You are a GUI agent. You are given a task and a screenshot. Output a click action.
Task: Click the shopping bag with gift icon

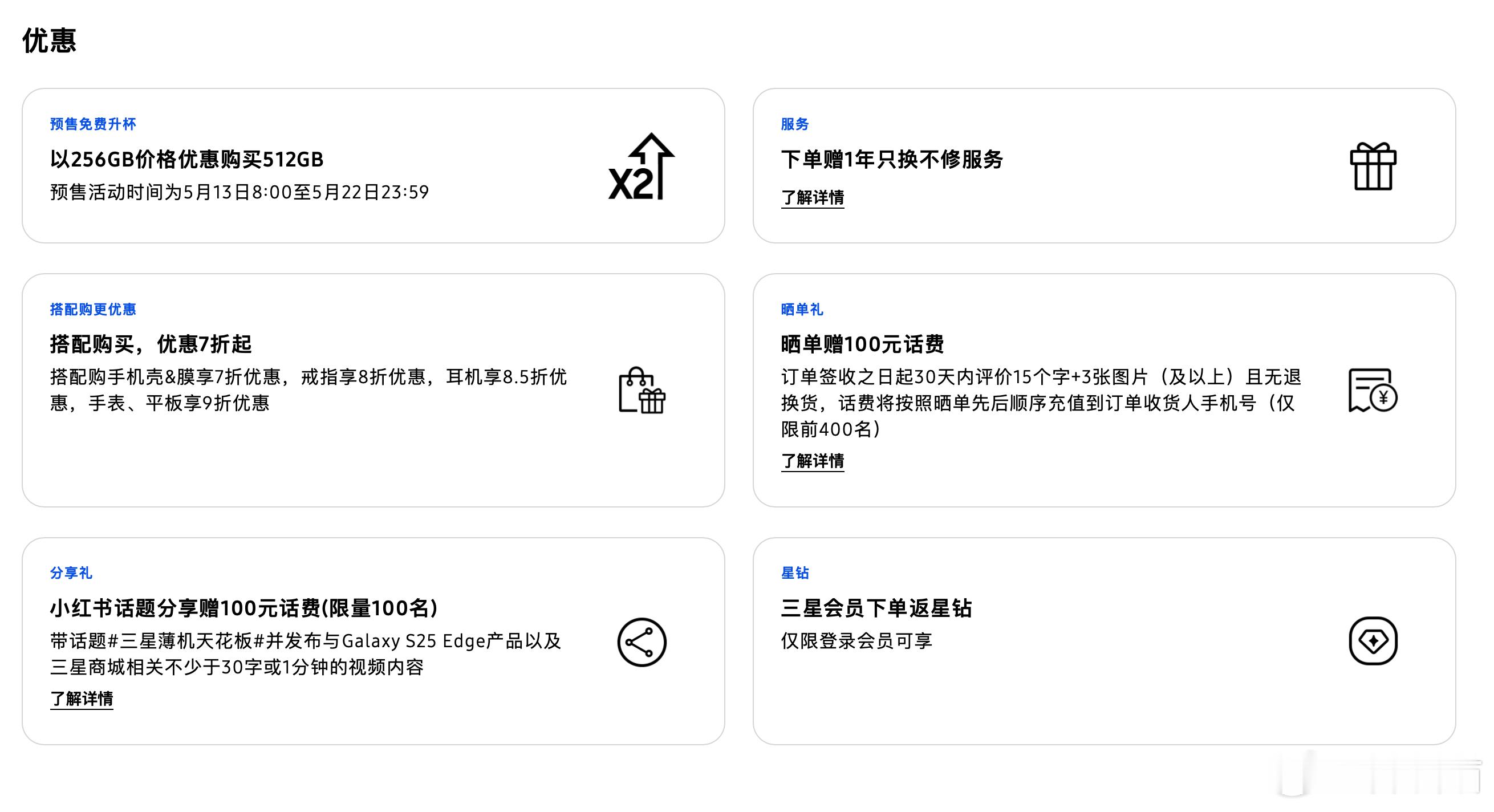(642, 391)
